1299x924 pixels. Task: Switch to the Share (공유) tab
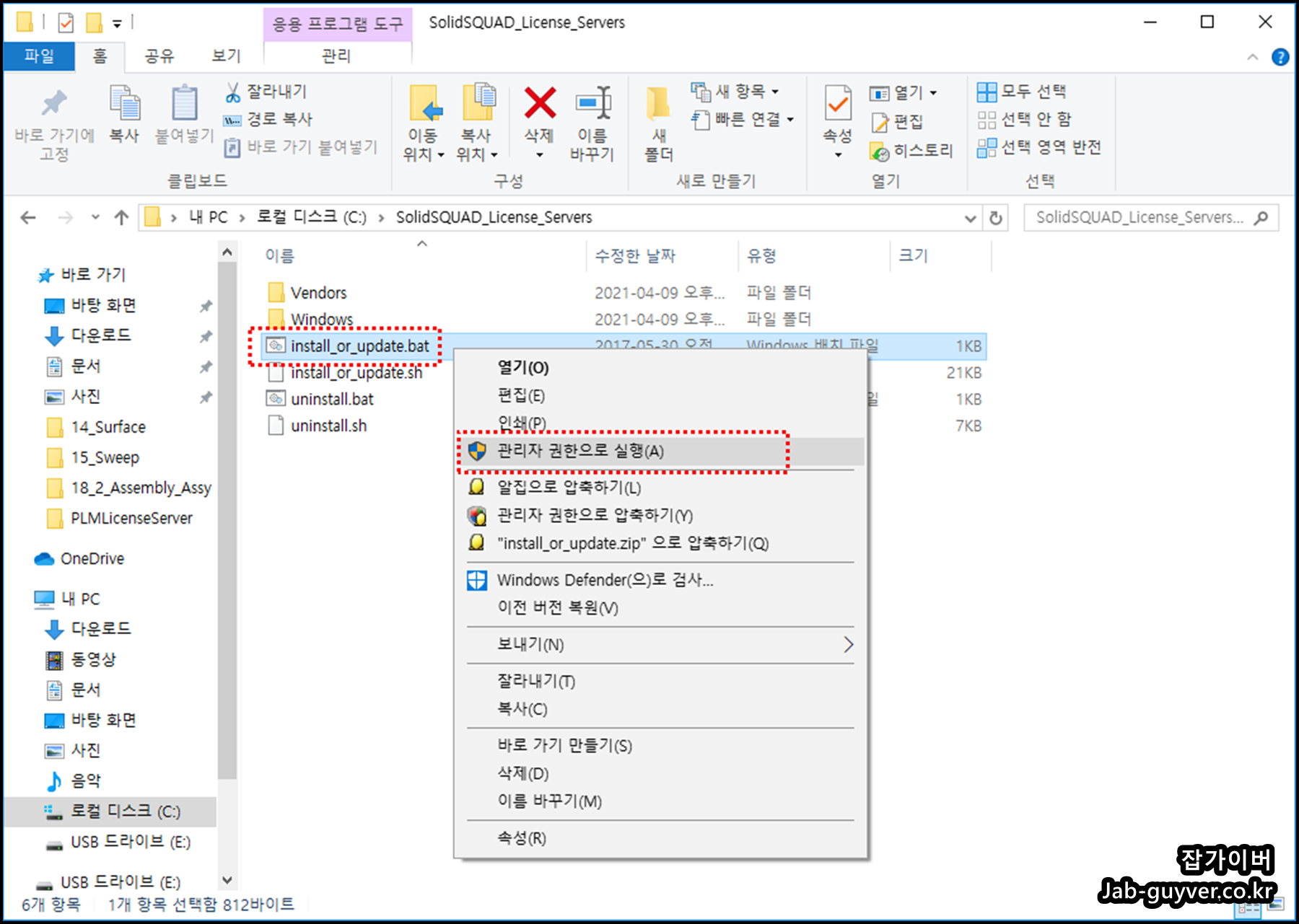159,56
